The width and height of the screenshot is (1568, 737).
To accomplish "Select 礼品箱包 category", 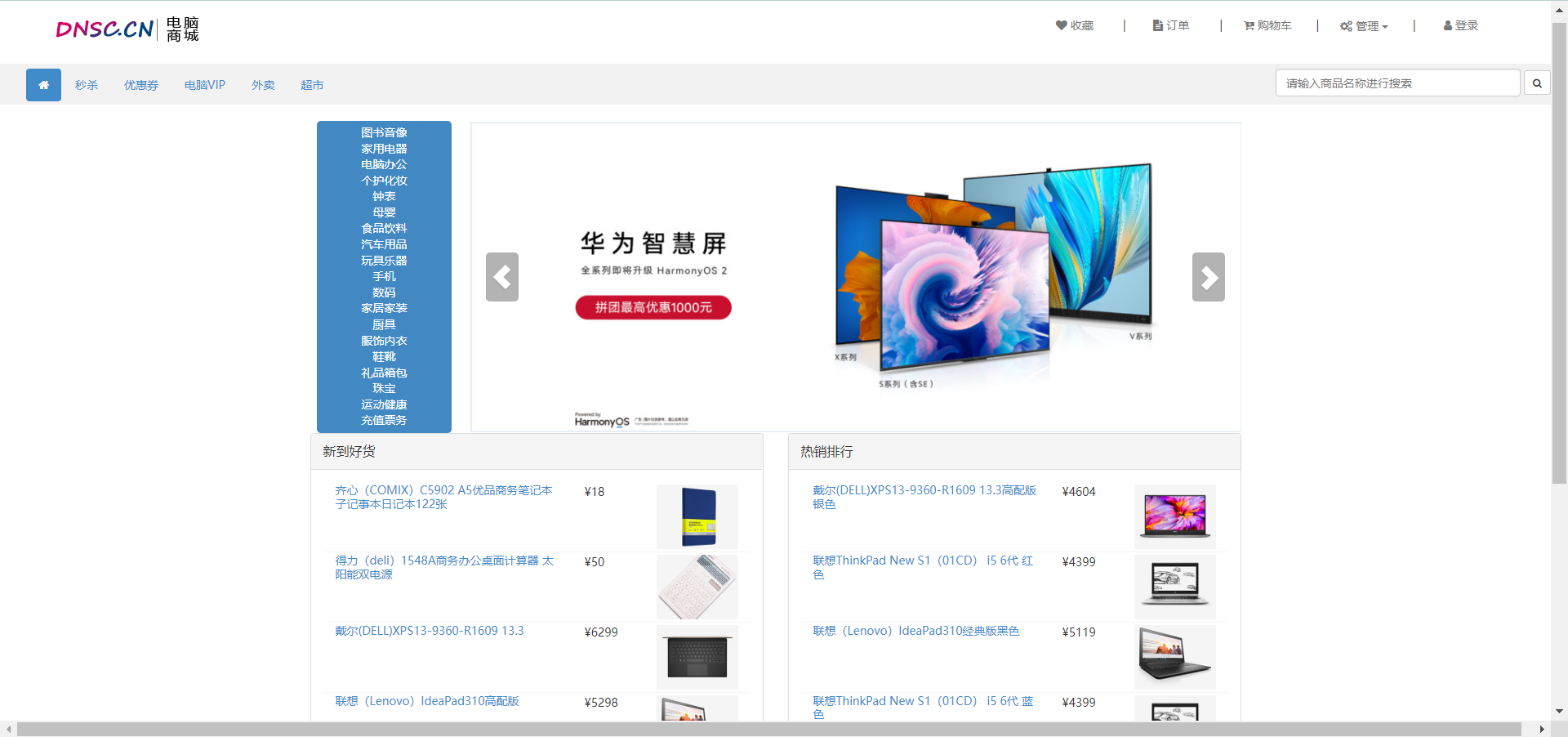I will tap(384, 373).
